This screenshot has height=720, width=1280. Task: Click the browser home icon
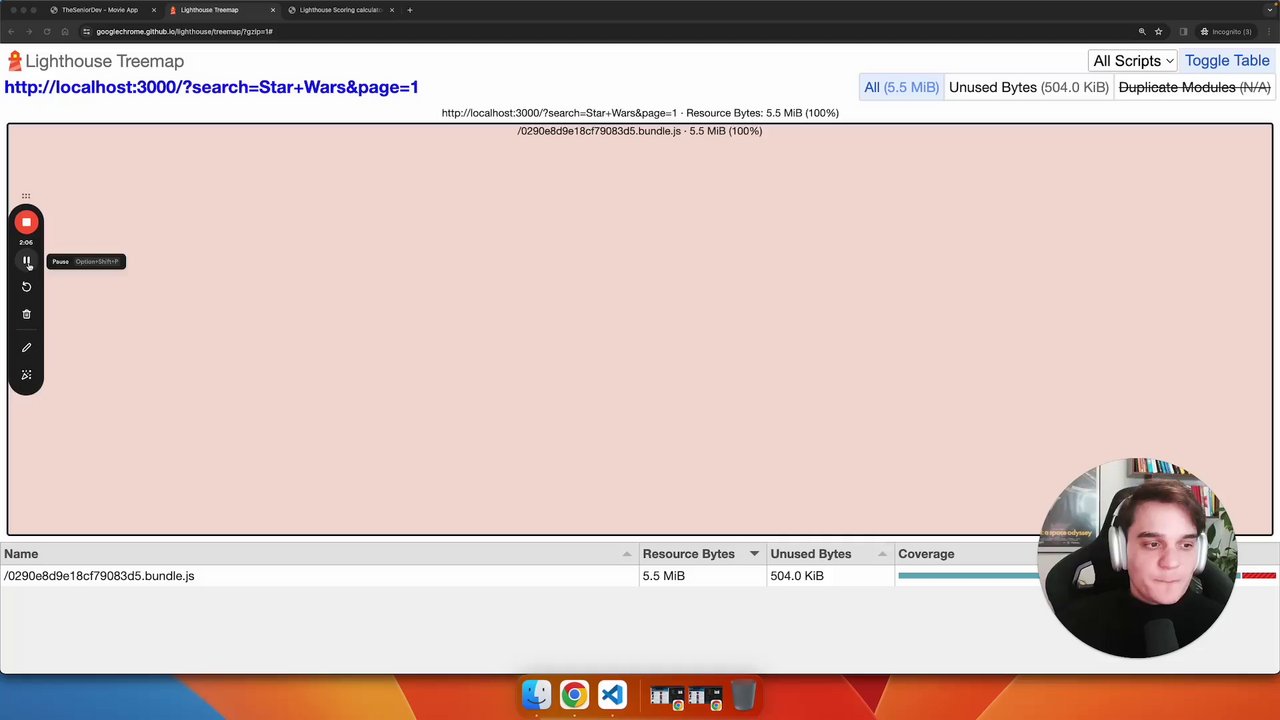pos(65,31)
